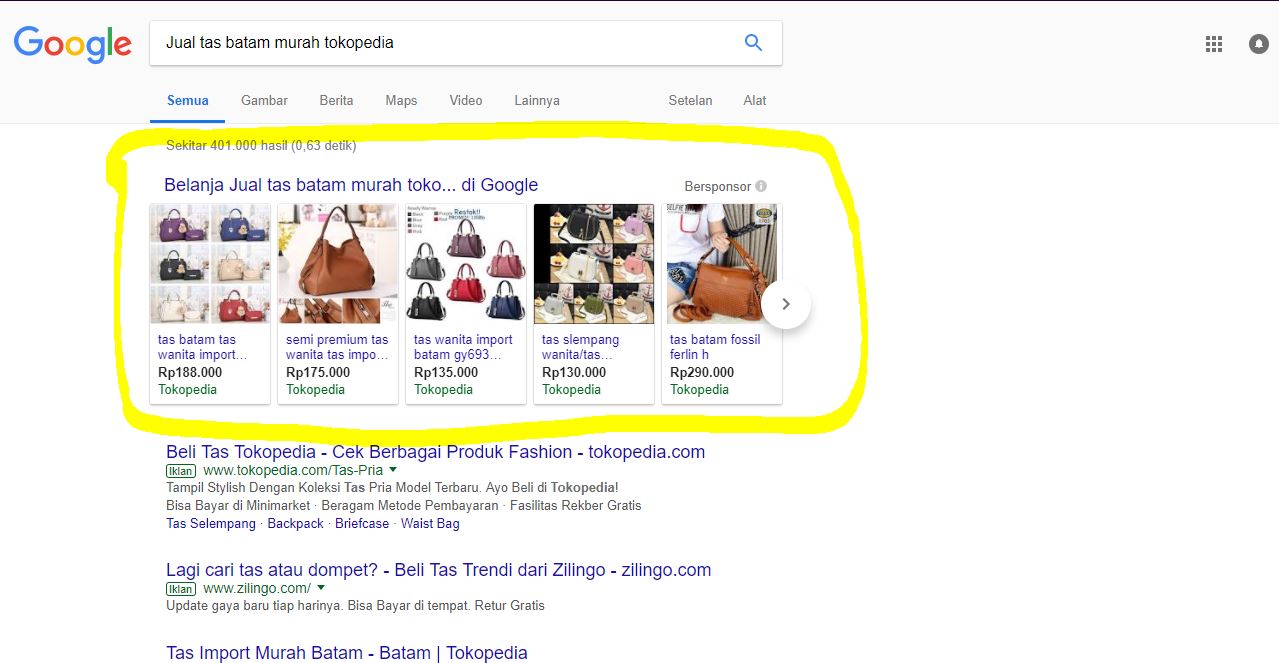Screen dimensions: 1279x663
Task: Open the Lainnya menu
Action: 537,100
